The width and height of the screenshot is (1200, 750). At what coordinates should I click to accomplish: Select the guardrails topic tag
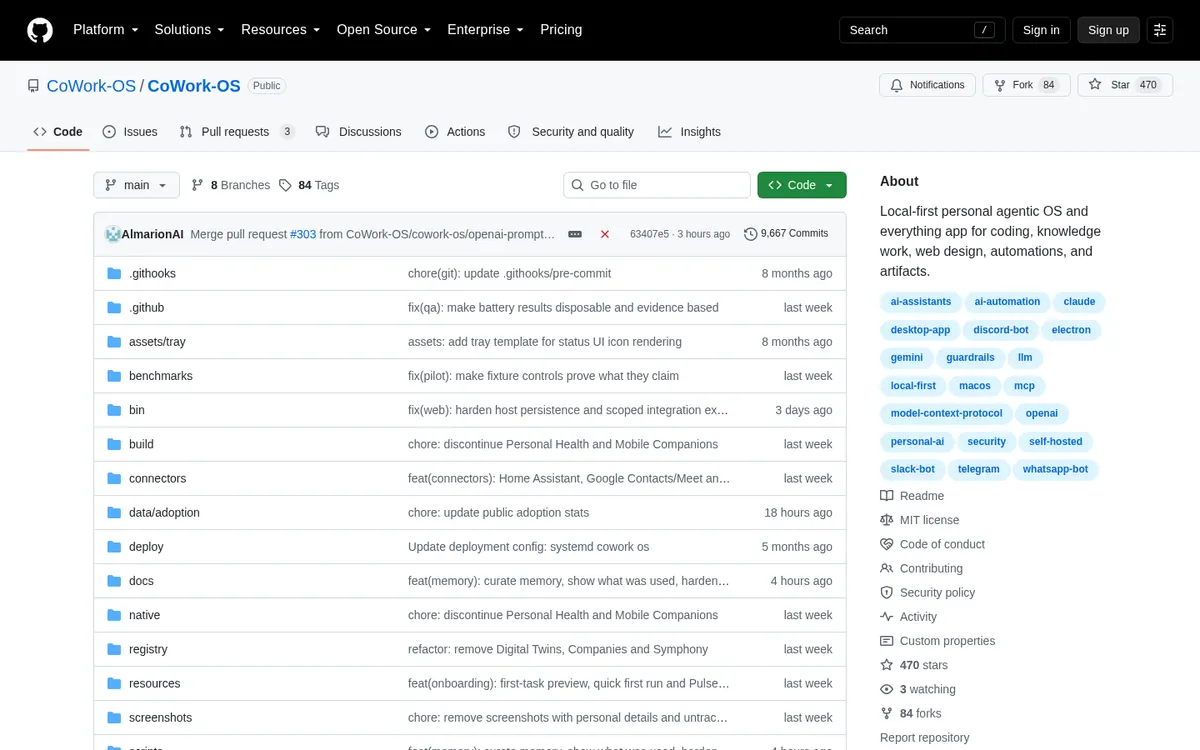970,358
